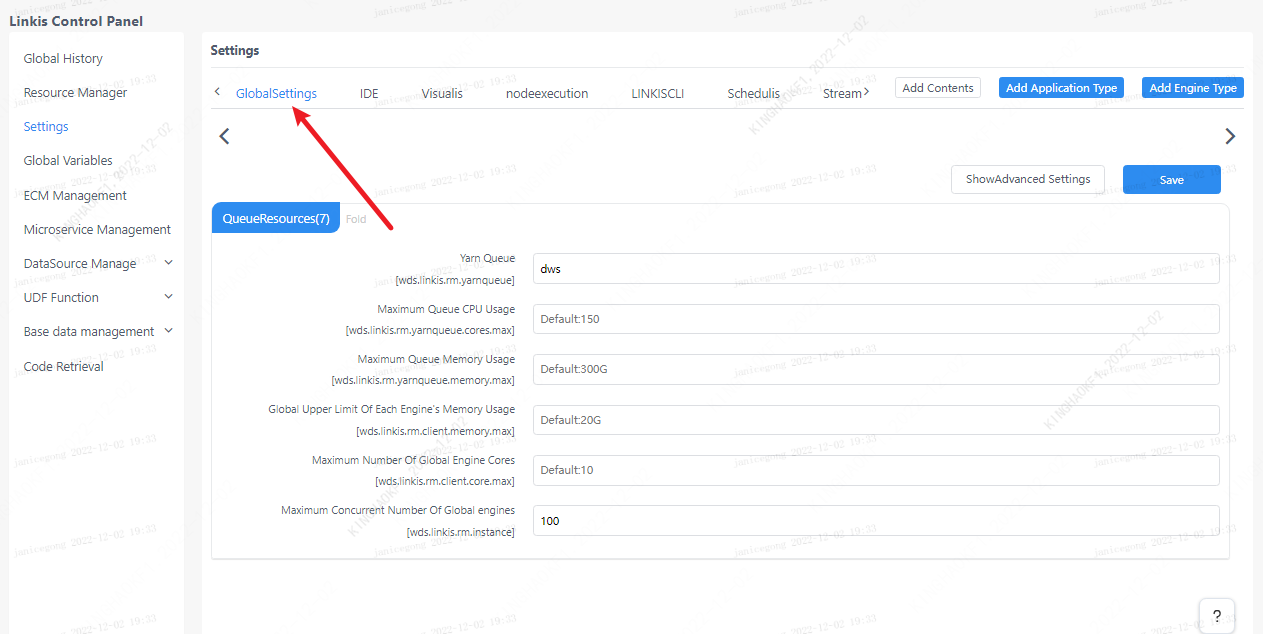Image resolution: width=1263 pixels, height=634 pixels.
Task: Focus the Maximum Queue CPU Usage field
Action: coord(875,319)
